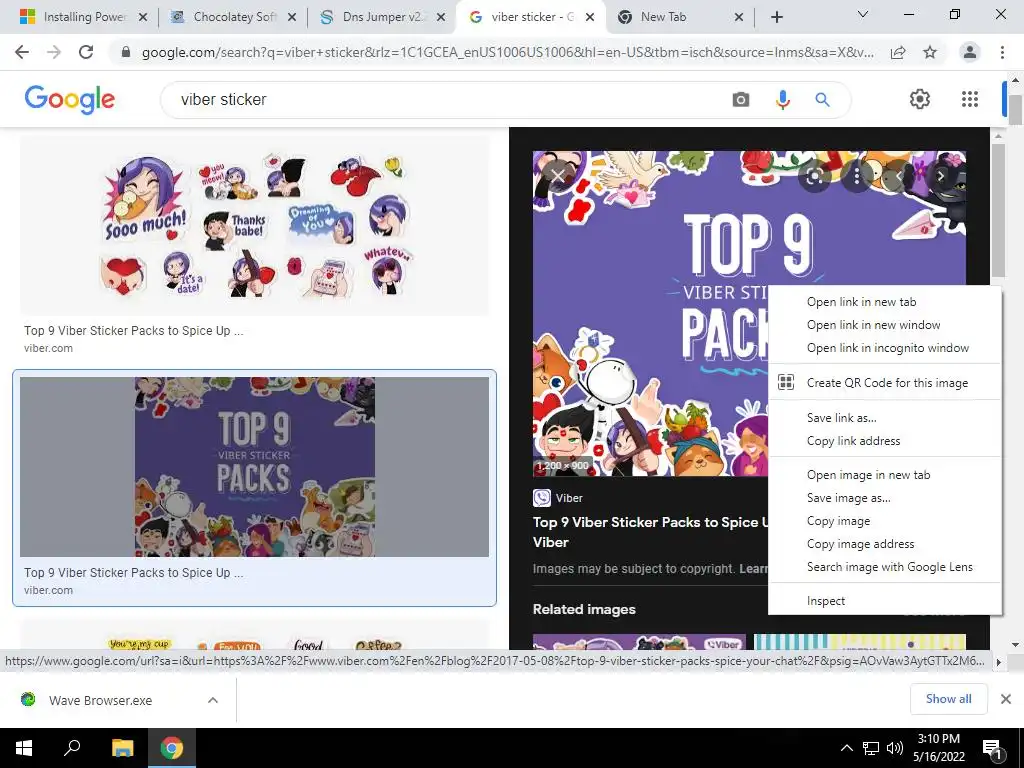The width and height of the screenshot is (1024, 768).
Task: Go to previous preview image arrow
Action: [899, 176]
